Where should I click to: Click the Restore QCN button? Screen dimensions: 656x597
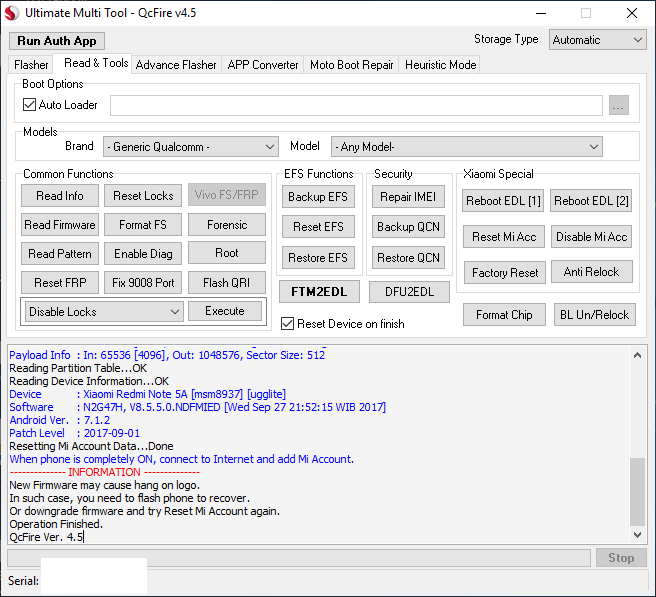(x=408, y=258)
